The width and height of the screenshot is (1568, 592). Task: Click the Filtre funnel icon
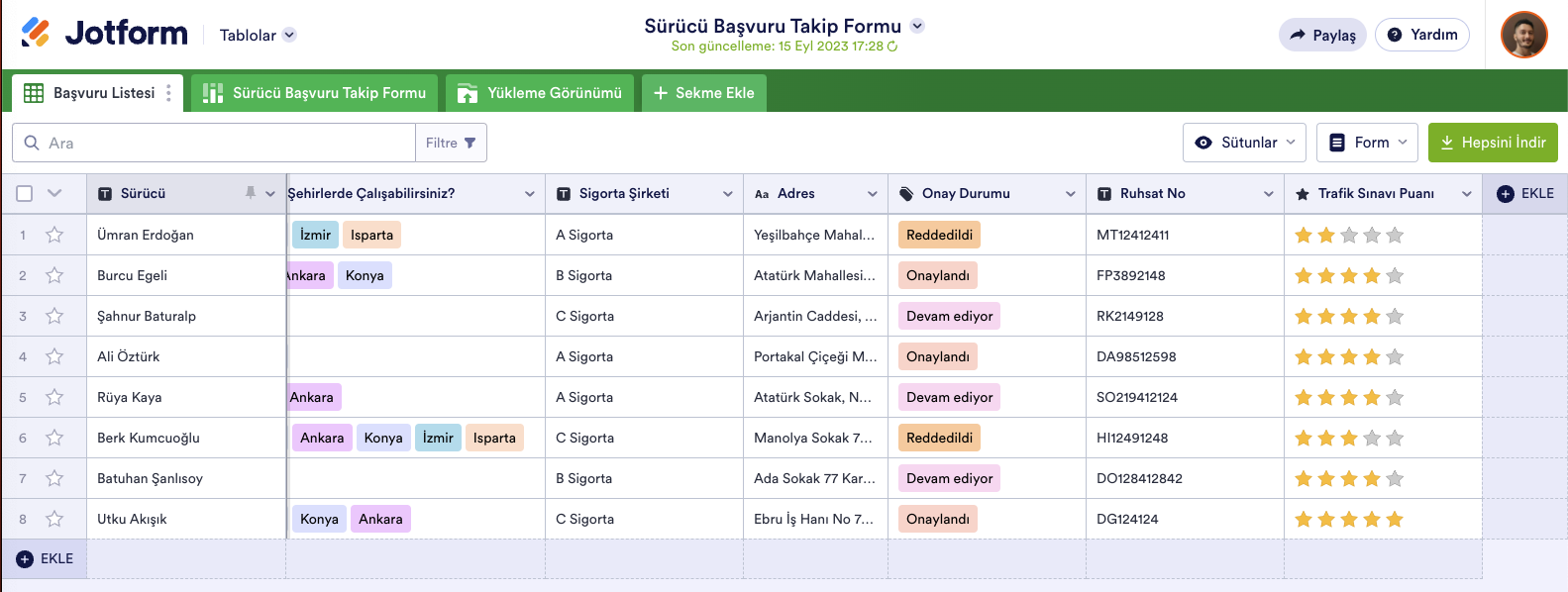coord(470,143)
